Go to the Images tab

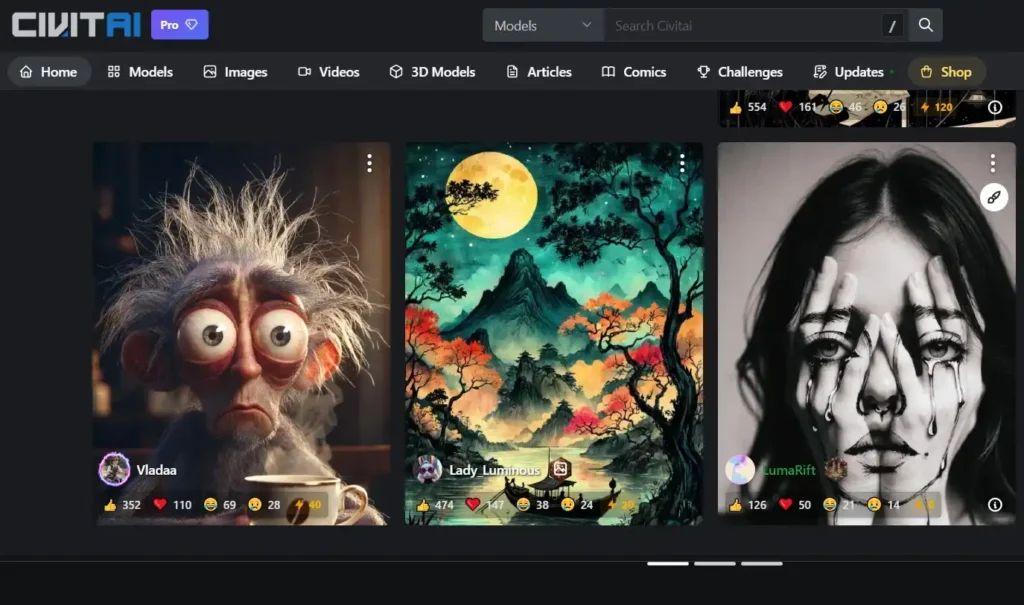pyautogui.click(x=236, y=72)
